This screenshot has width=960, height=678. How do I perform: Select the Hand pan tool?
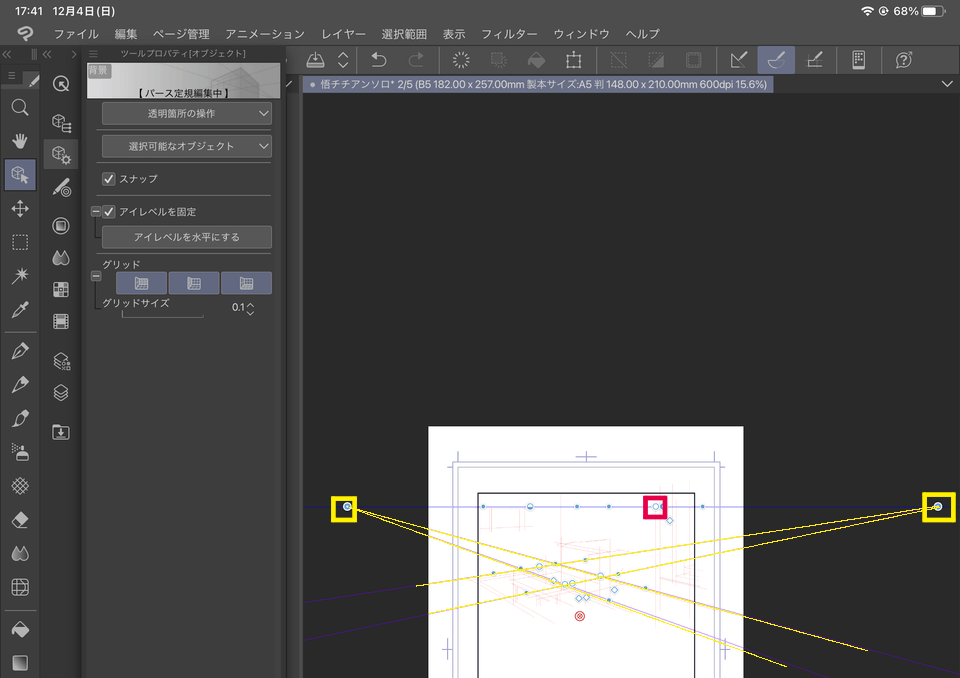pyautogui.click(x=19, y=141)
